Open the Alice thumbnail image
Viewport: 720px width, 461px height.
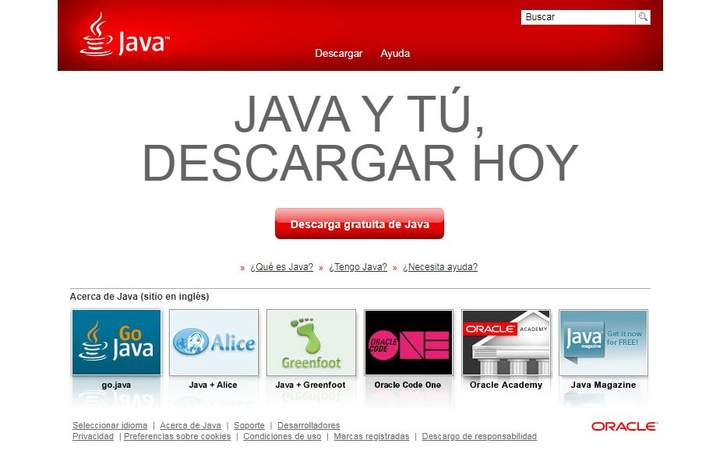214,342
